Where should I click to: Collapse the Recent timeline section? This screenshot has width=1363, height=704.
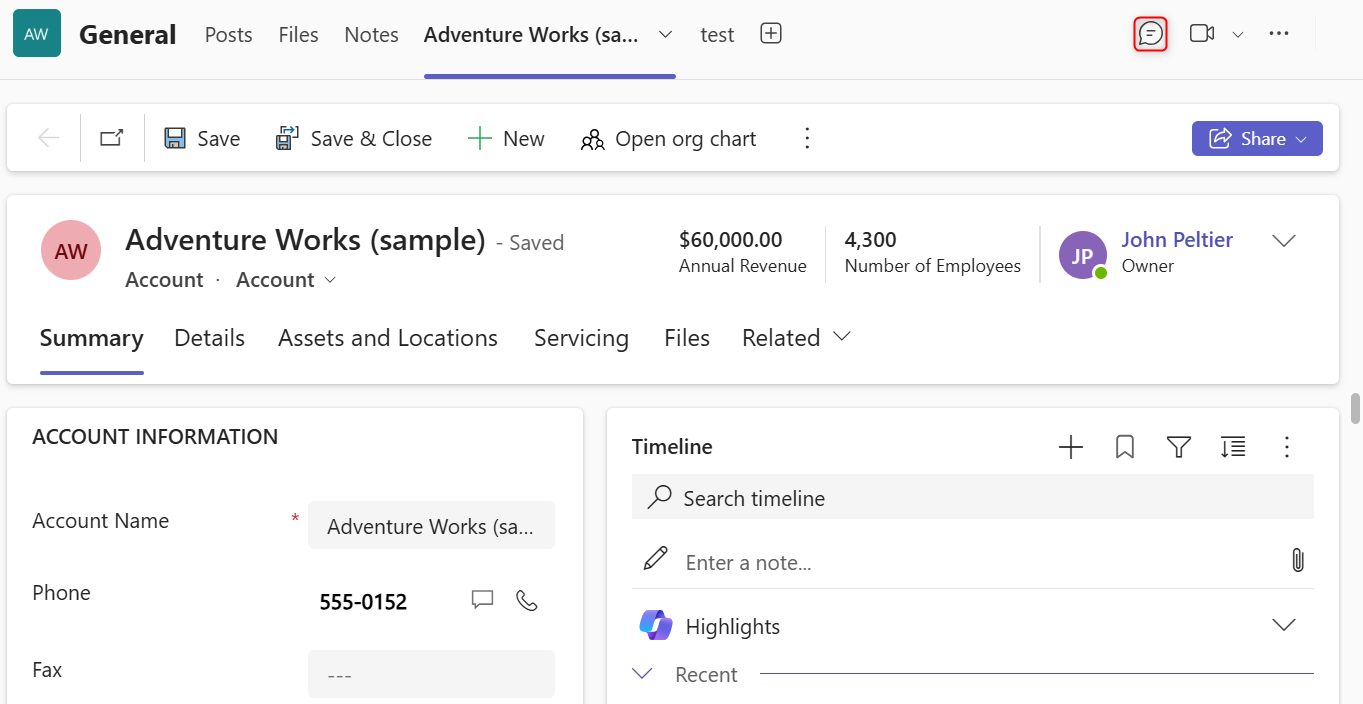point(643,674)
